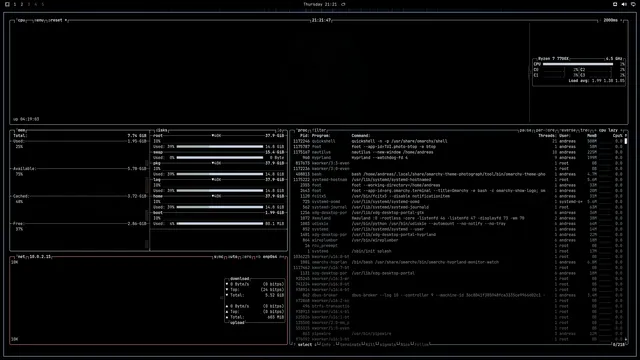Screen dimensions: 640x360
Task: Toggle the cpu box via its title
Action: (21, 20)
